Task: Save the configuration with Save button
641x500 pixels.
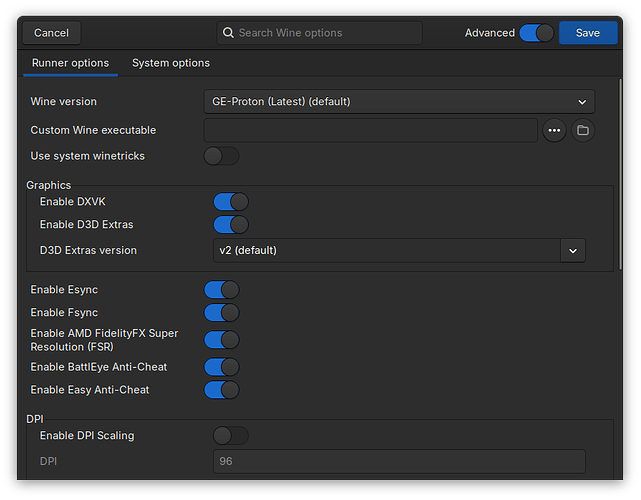Action: [x=588, y=33]
